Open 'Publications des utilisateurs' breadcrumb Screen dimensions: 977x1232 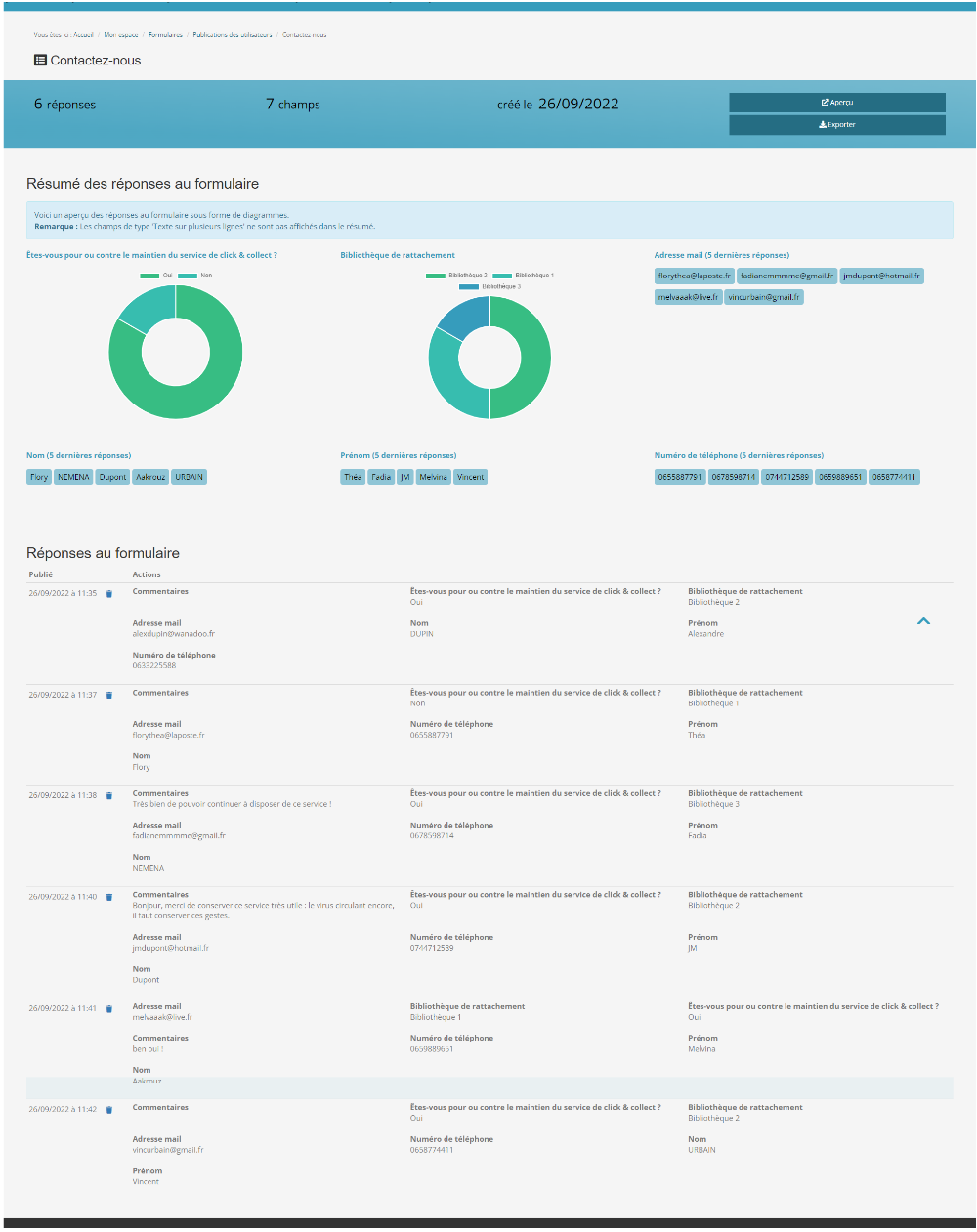(x=233, y=35)
